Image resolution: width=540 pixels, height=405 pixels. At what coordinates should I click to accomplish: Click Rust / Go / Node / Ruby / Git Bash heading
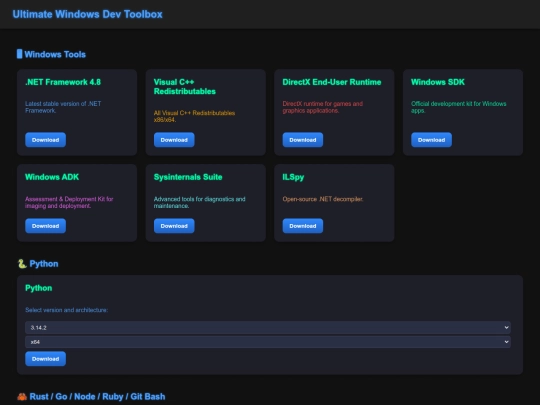tap(97, 397)
